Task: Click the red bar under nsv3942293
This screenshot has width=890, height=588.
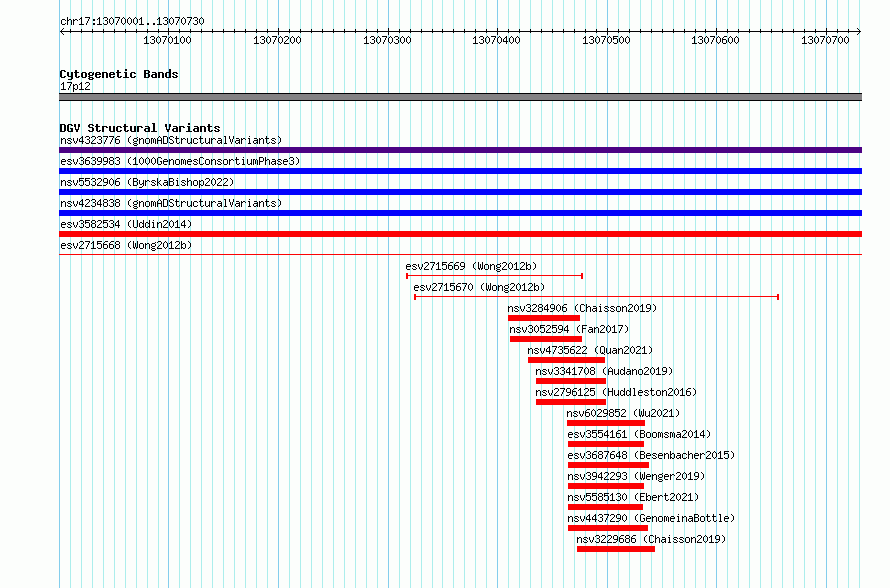Action: pyautogui.click(x=606, y=486)
